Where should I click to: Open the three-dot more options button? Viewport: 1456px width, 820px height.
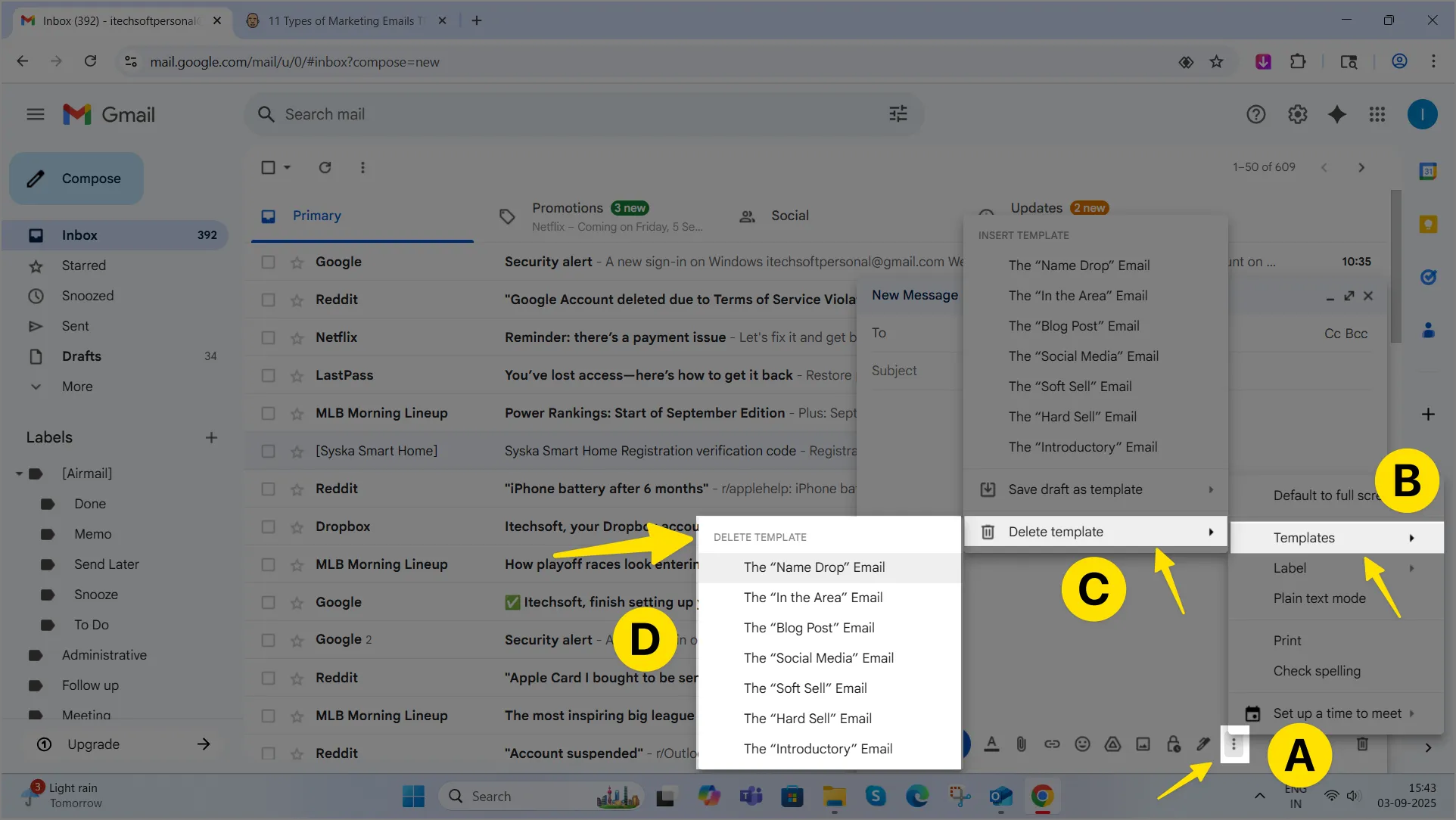click(1234, 744)
